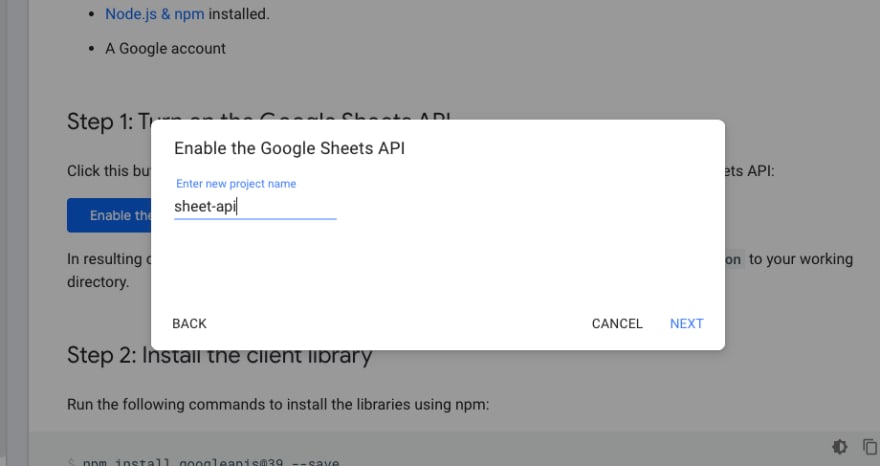880x466 pixels.
Task: Open the Node.js & npm link
Action: coord(154,14)
